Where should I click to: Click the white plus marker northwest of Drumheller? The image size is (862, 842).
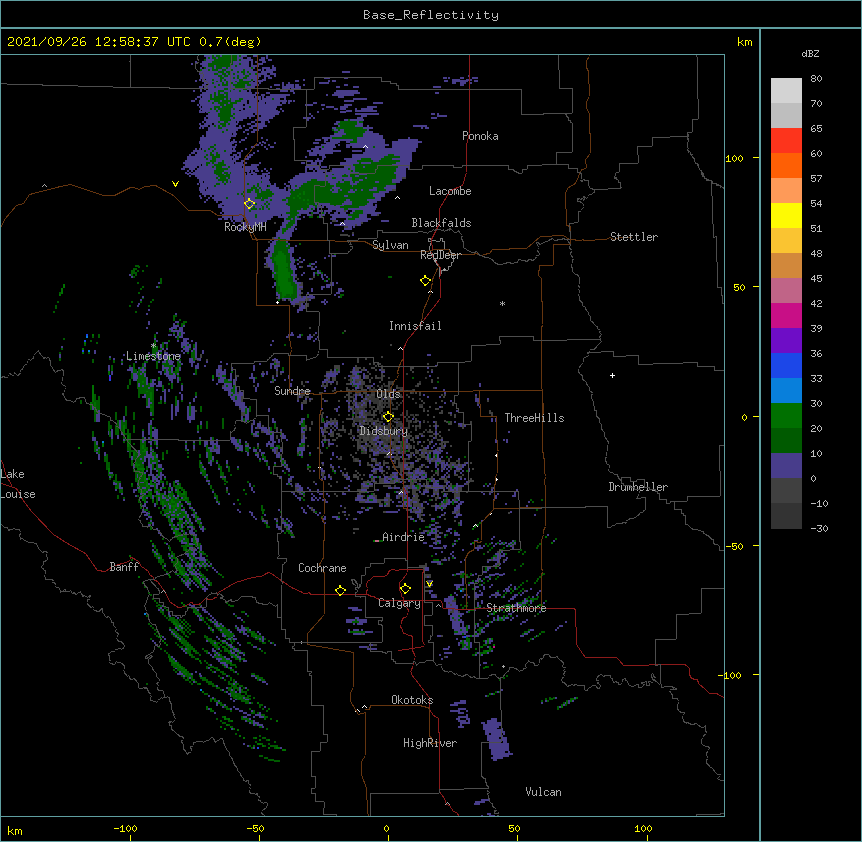pyautogui.click(x=612, y=375)
